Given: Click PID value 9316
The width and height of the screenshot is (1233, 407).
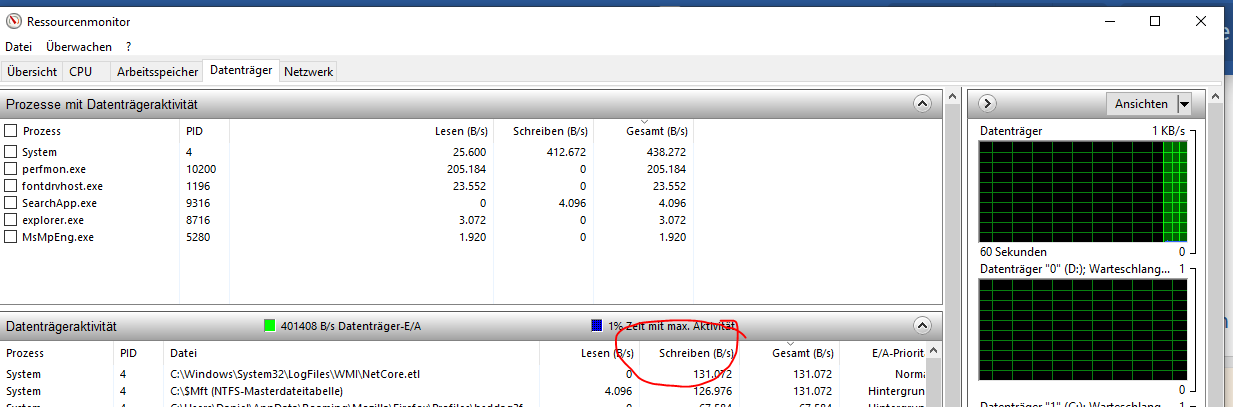Looking at the screenshot, I should (198, 203).
